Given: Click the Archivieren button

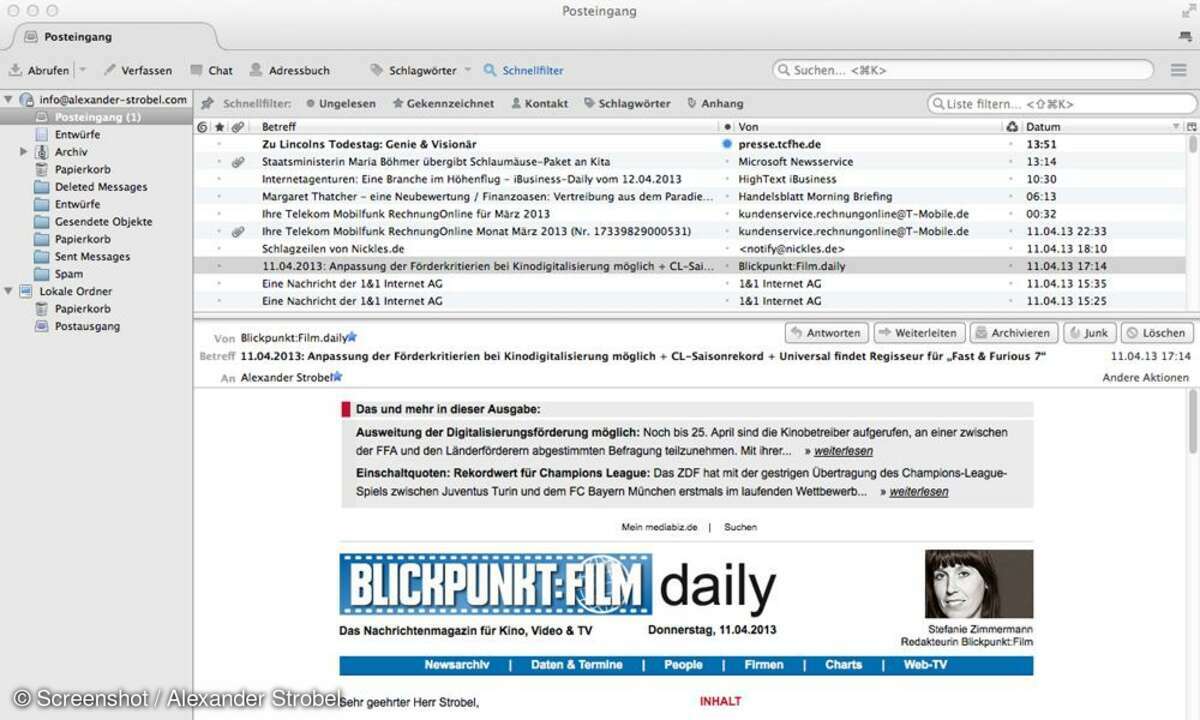Looking at the screenshot, I should 1013,333.
